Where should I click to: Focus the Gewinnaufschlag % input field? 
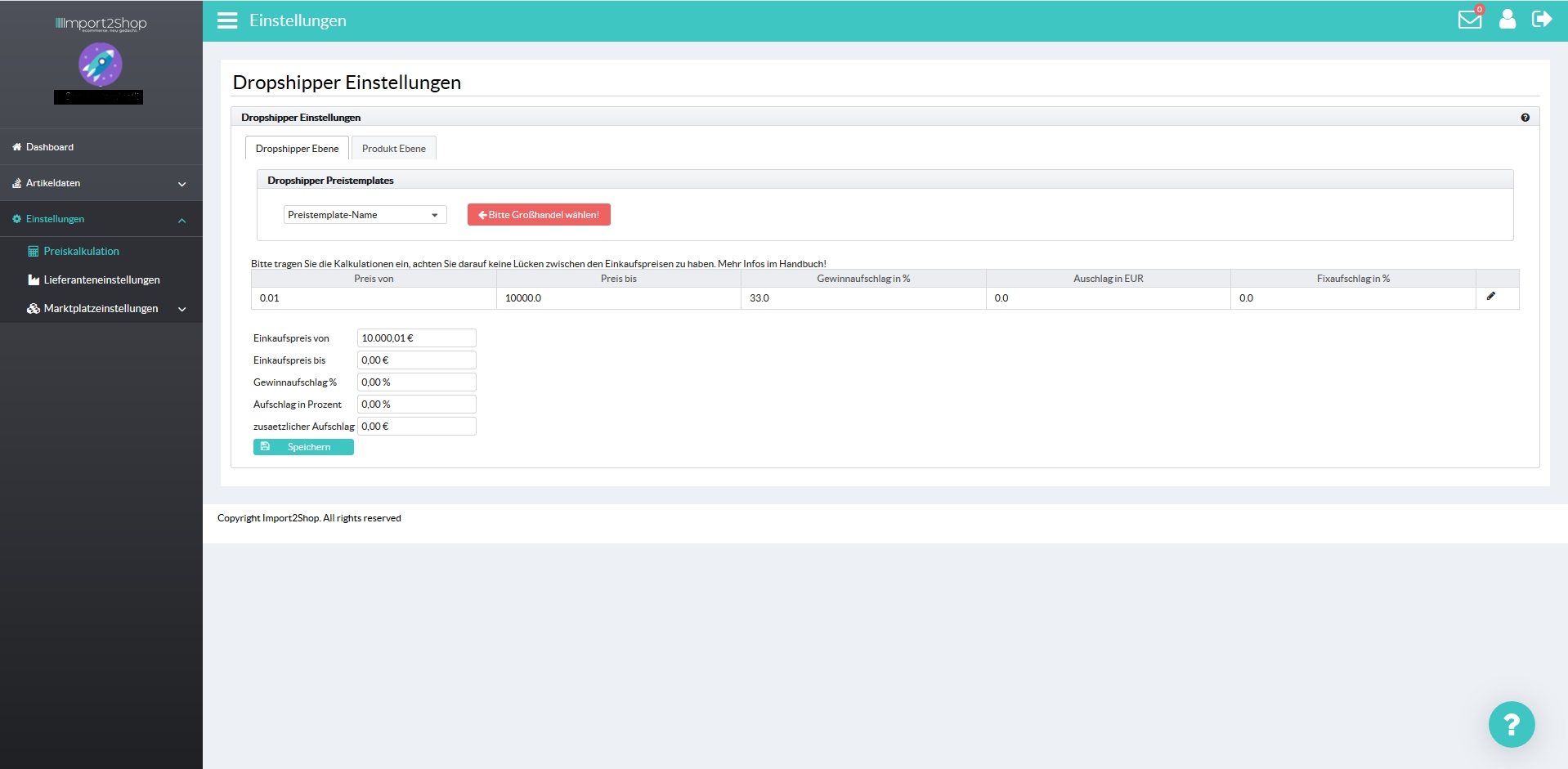pyautogui.click(x=416, y=382)
